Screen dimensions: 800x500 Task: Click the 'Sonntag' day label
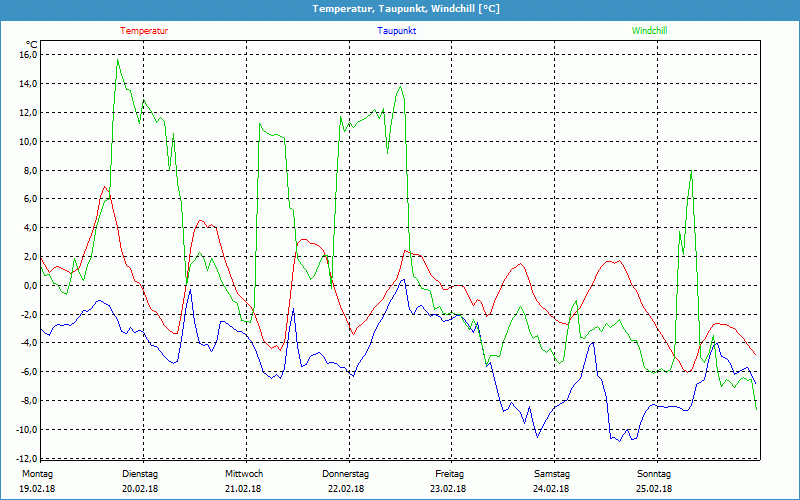(654, 474)
